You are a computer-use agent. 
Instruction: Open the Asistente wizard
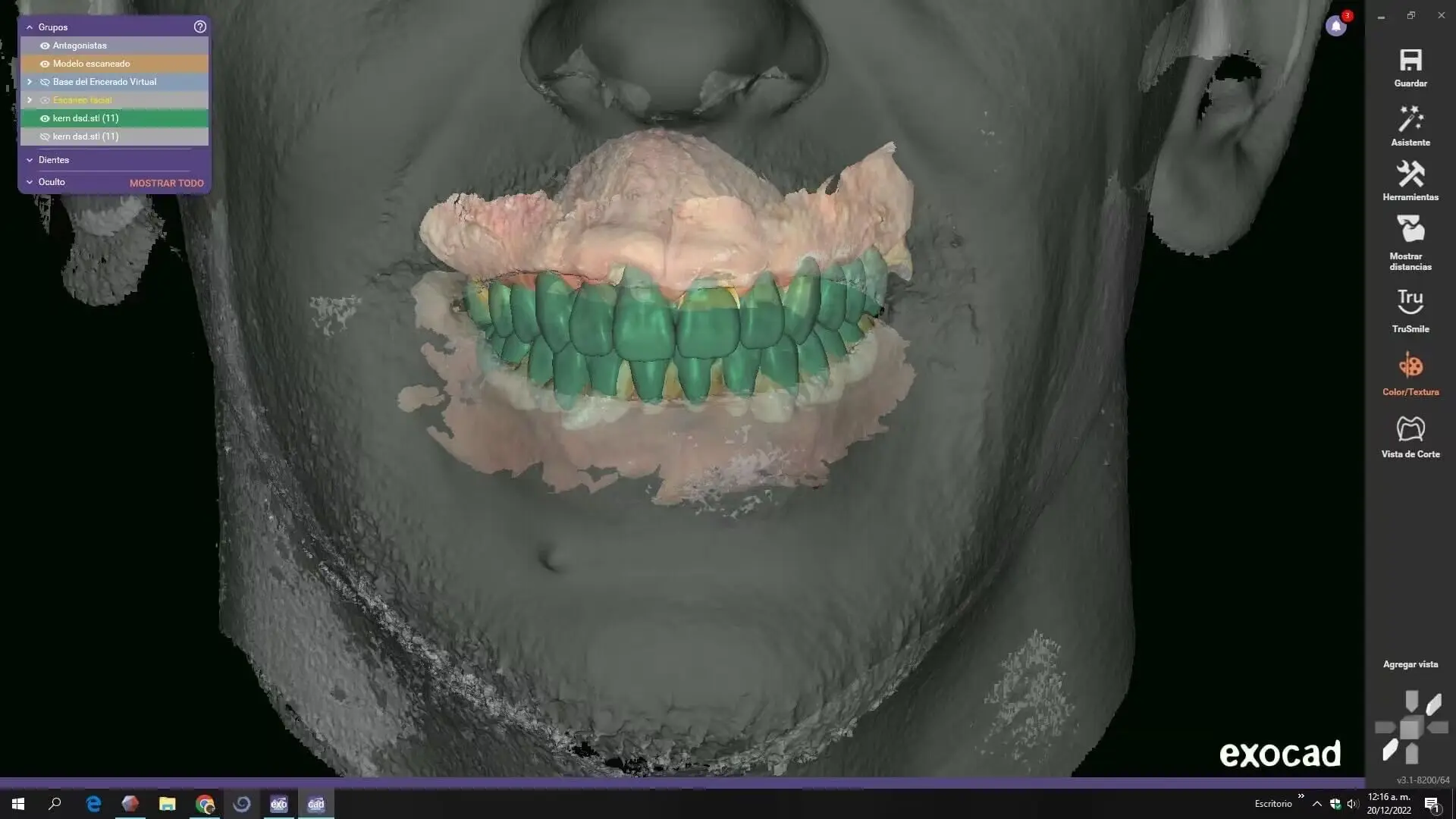pyautogui.click(x=1410, y=120)
